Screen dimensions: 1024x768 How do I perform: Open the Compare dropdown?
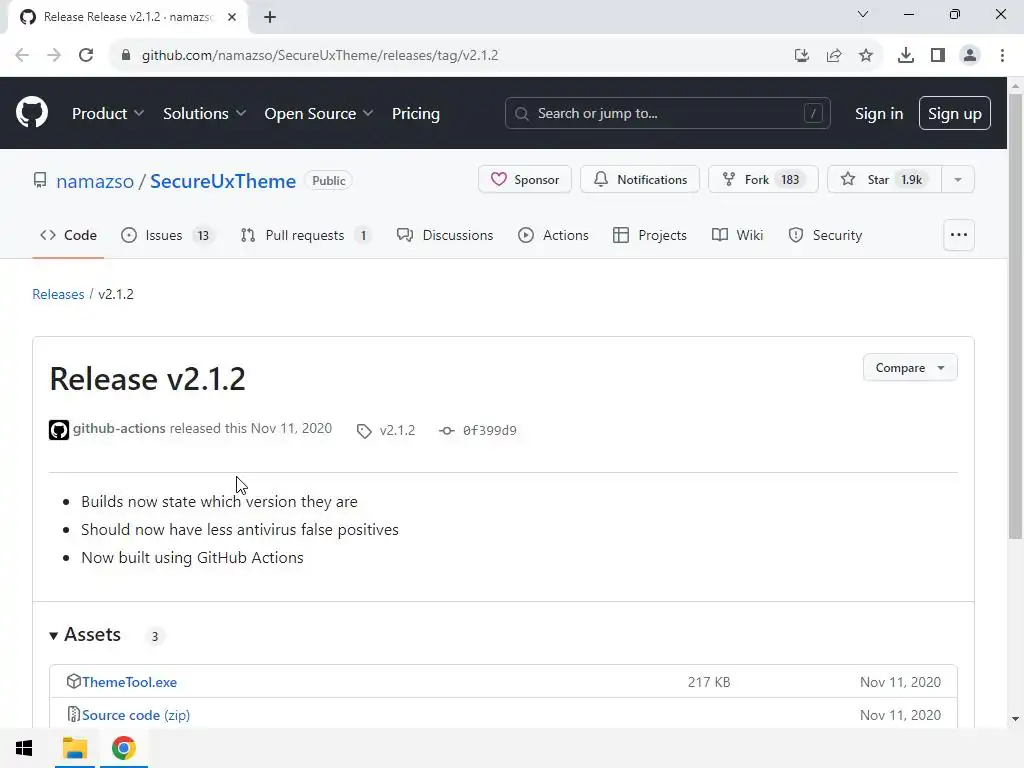910,368
